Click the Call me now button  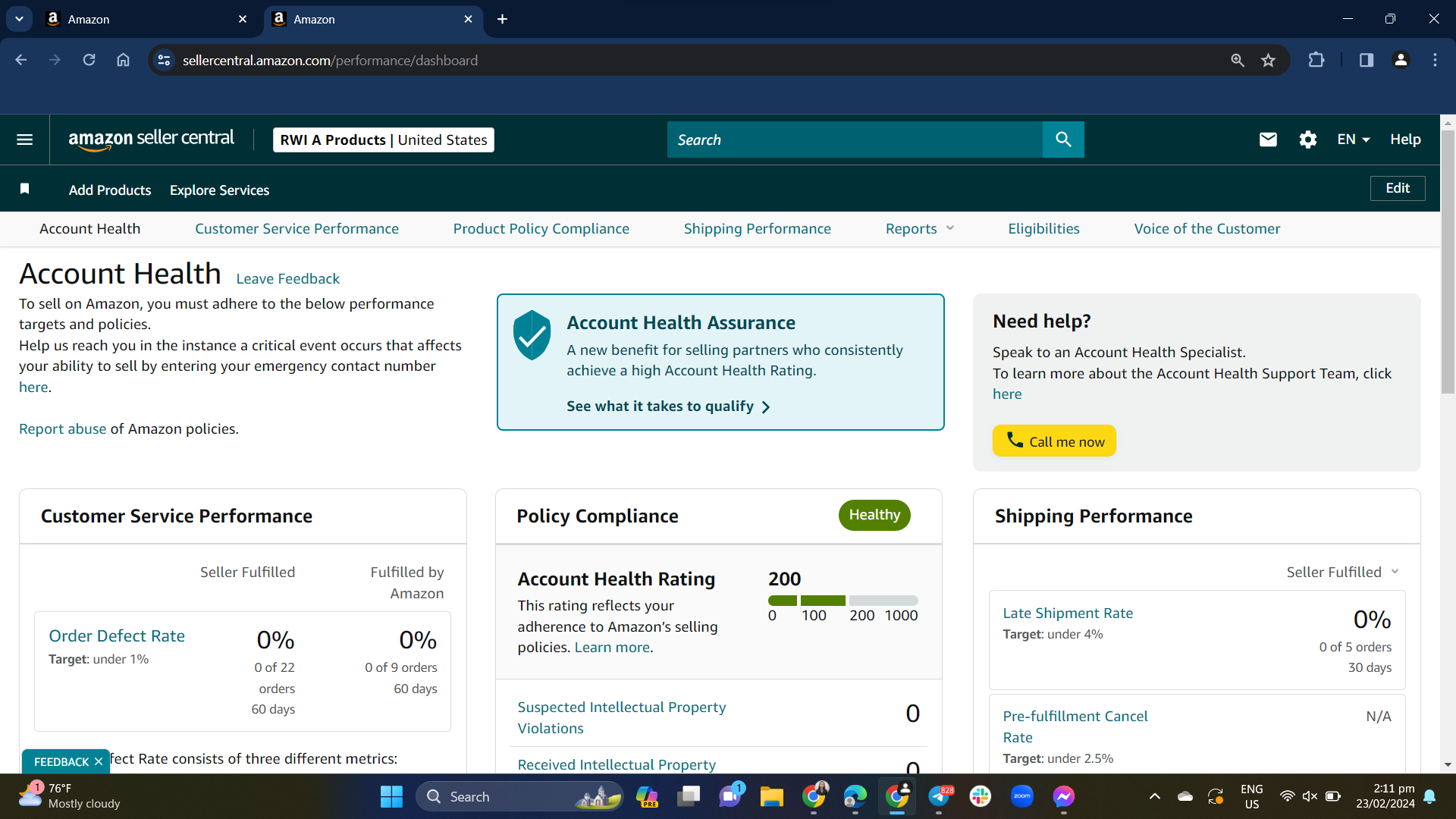click(x=1054, y=441)
